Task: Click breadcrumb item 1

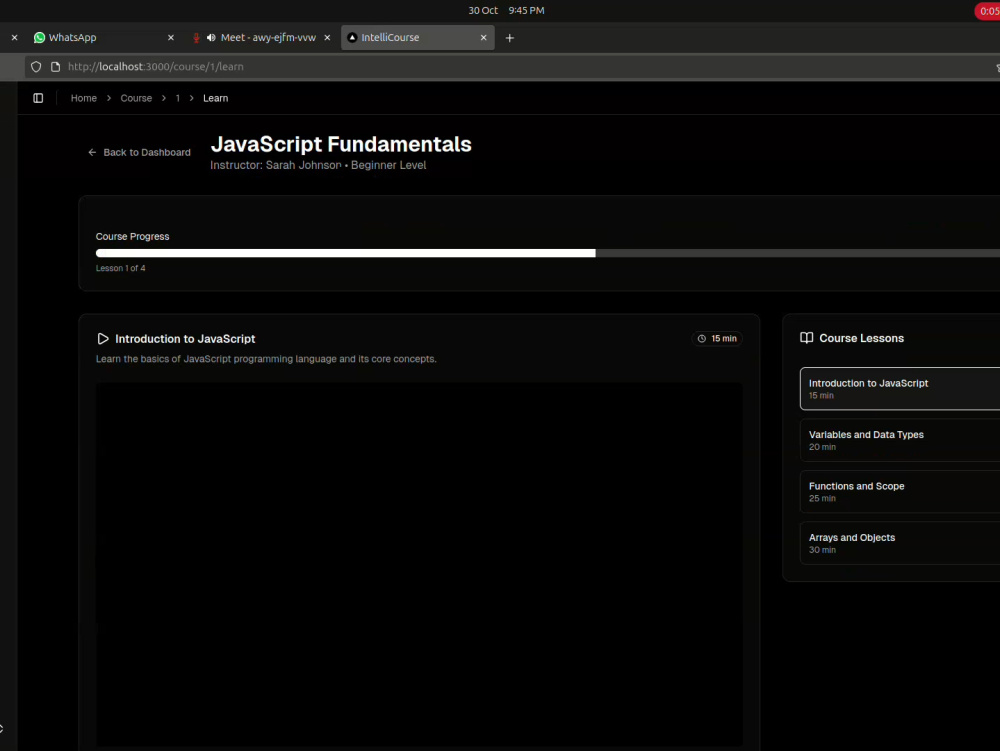Action: point(178,98)
